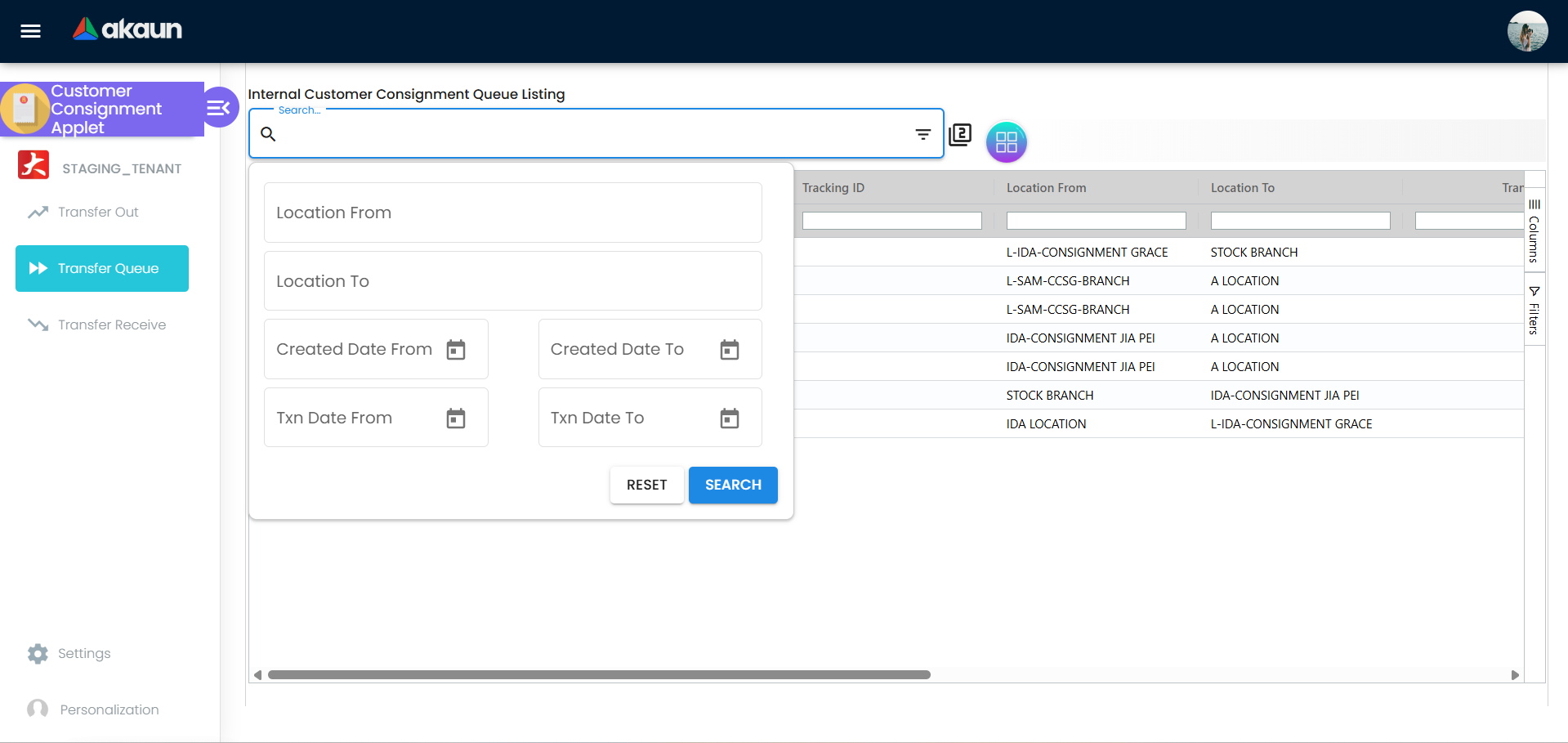
Task: Open the grid apps launcher icon
Action: point(1006,141)
